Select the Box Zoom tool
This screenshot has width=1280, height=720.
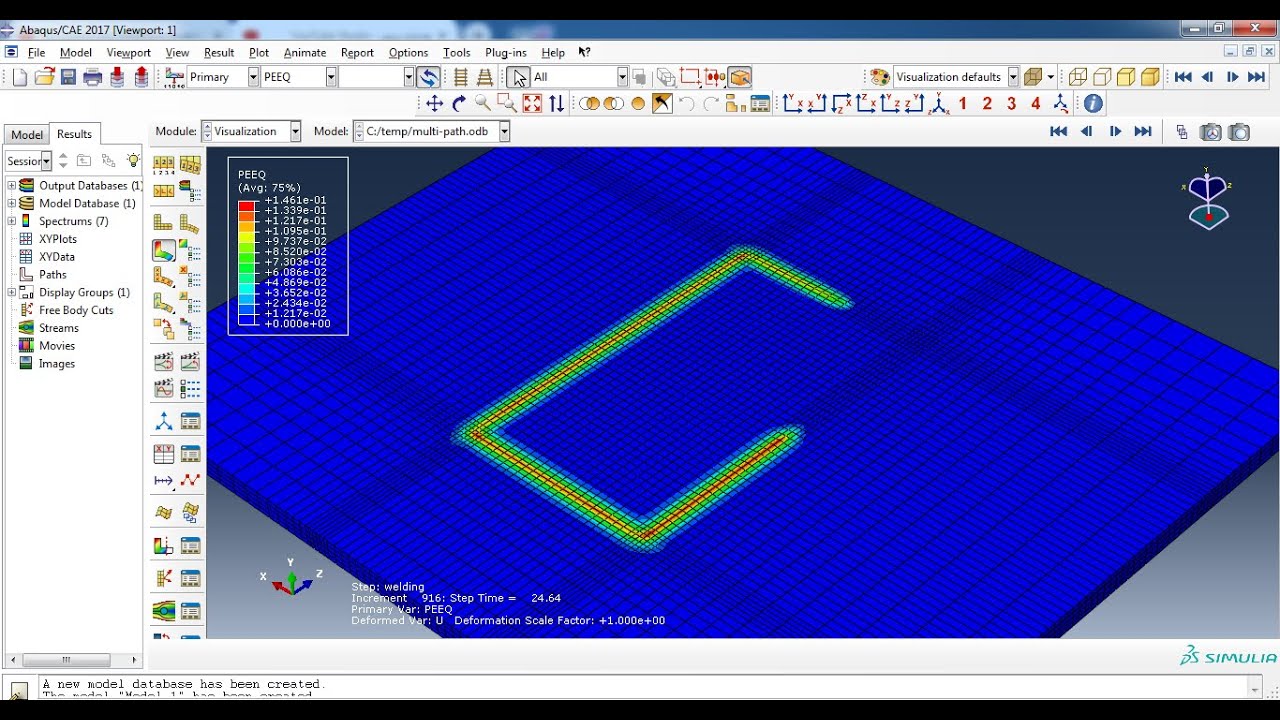507,103
